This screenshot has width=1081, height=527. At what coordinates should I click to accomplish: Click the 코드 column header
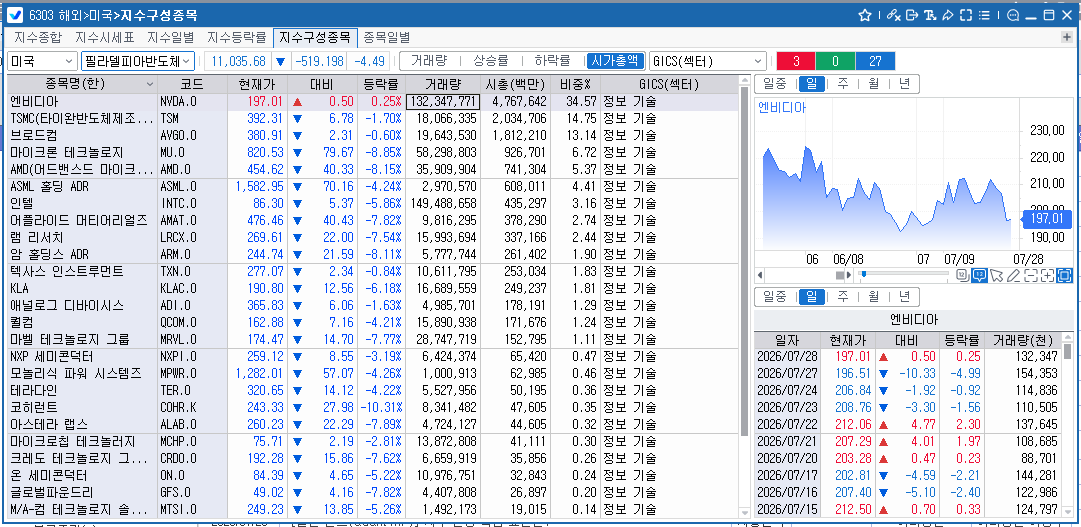(x=192, y=85)
